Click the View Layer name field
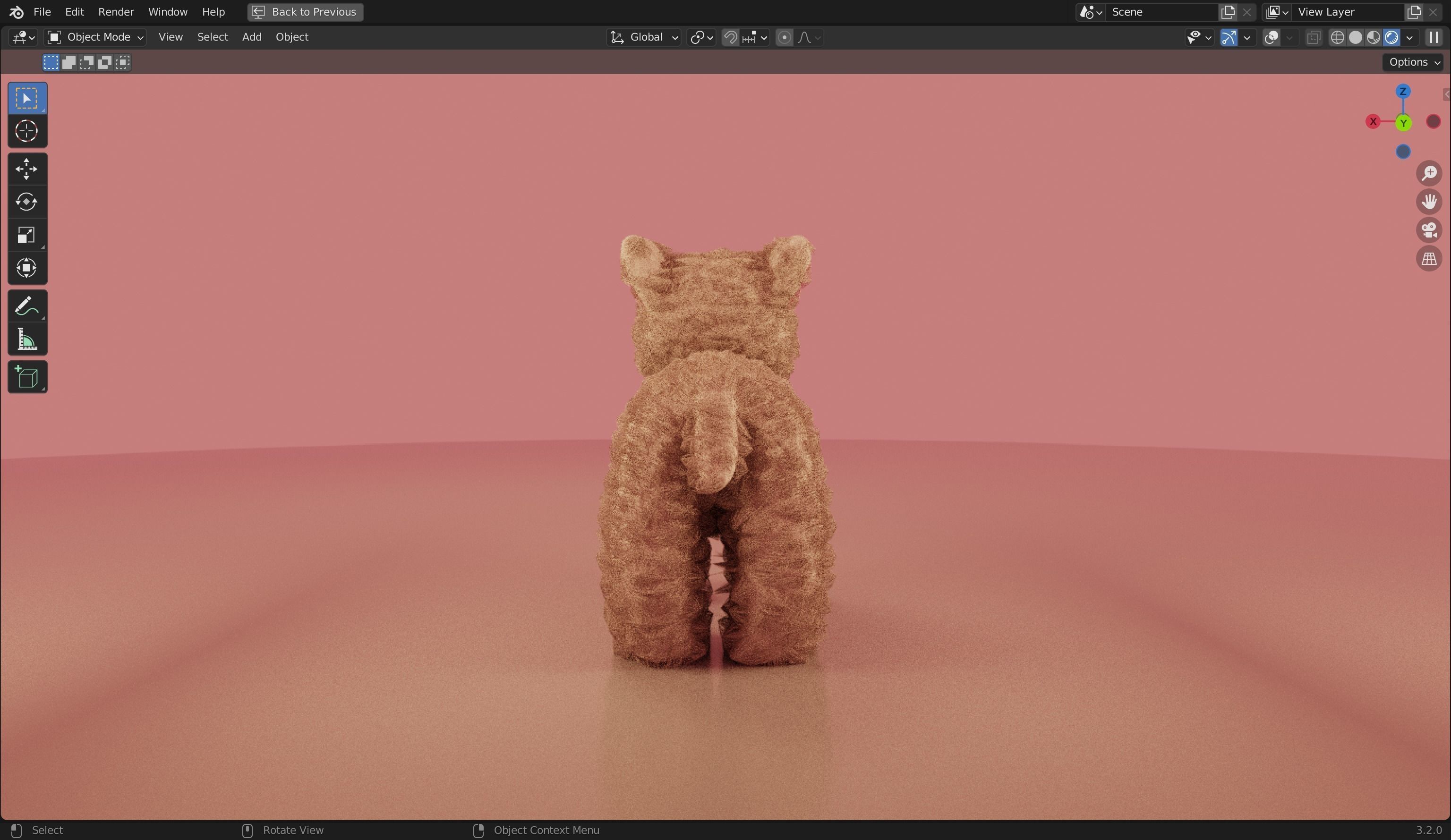The width and height of the screenshot is (1451, 840). tap(1349, 11)
